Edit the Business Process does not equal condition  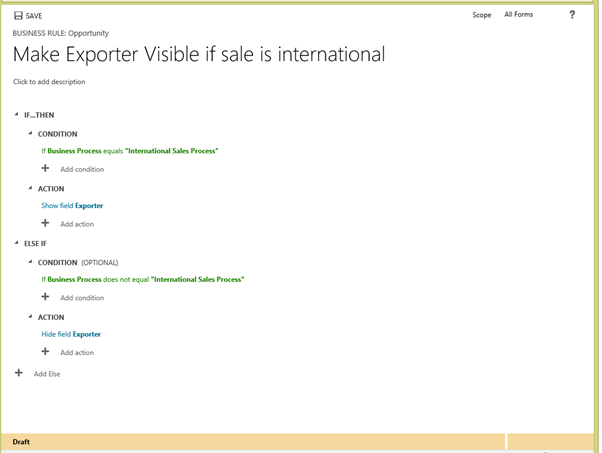142,279
